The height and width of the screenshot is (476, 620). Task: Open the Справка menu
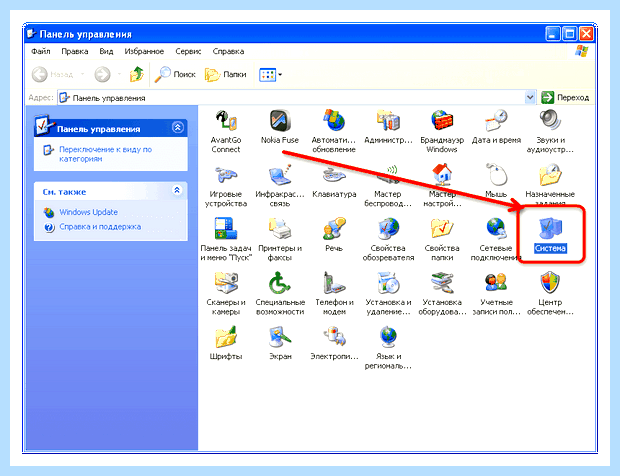click(x=228, y=51)
